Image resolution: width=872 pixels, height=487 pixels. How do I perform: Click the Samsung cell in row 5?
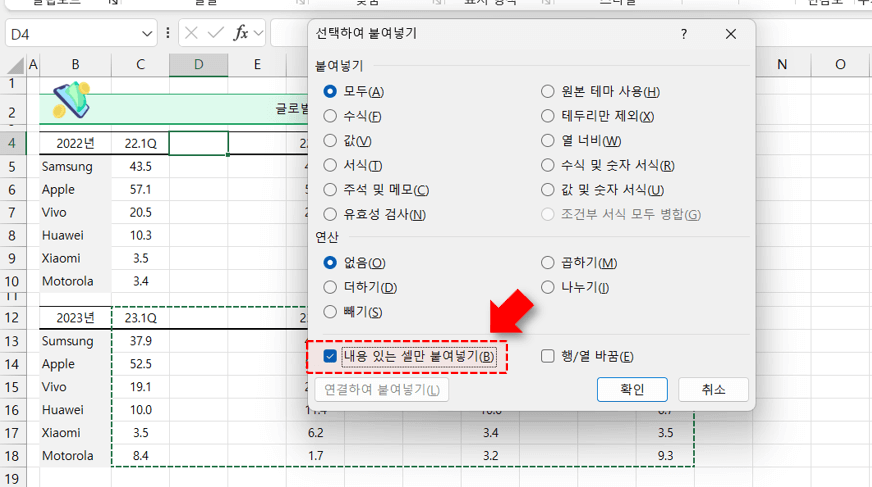(x=76, y=167)
